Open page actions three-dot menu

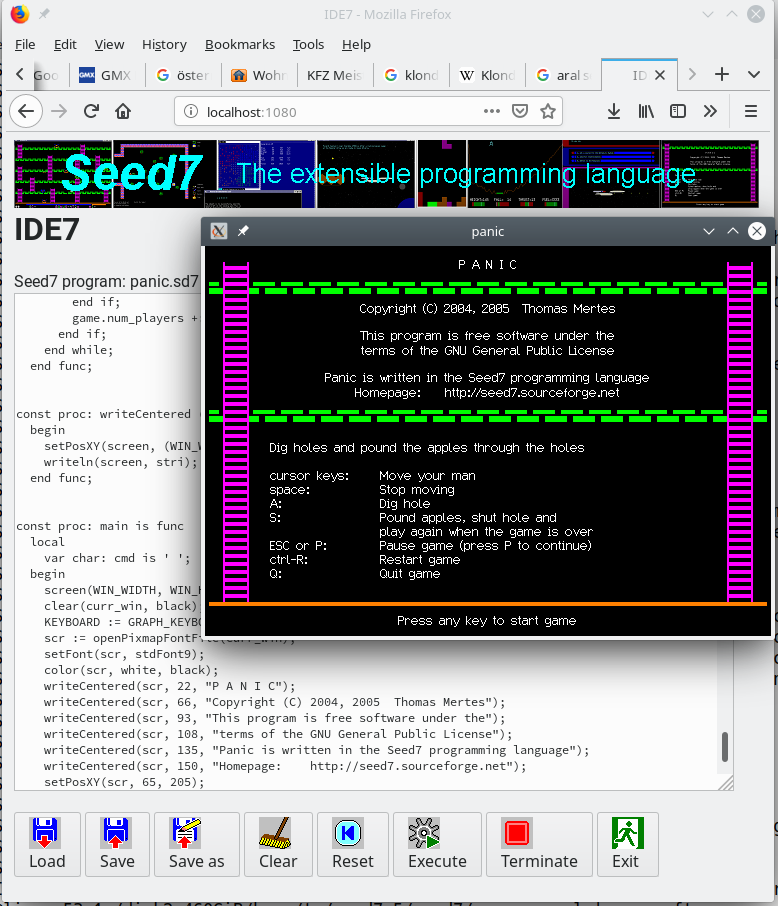pos(492,111)
